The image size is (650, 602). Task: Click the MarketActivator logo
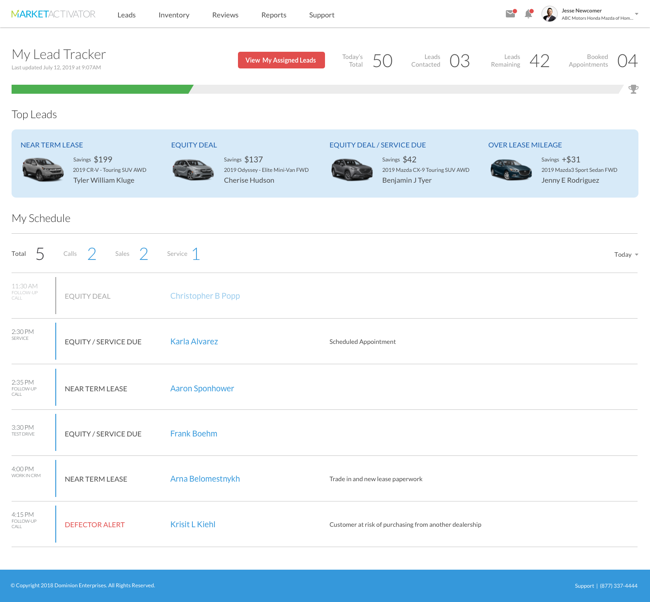click(x=53, y=14)
